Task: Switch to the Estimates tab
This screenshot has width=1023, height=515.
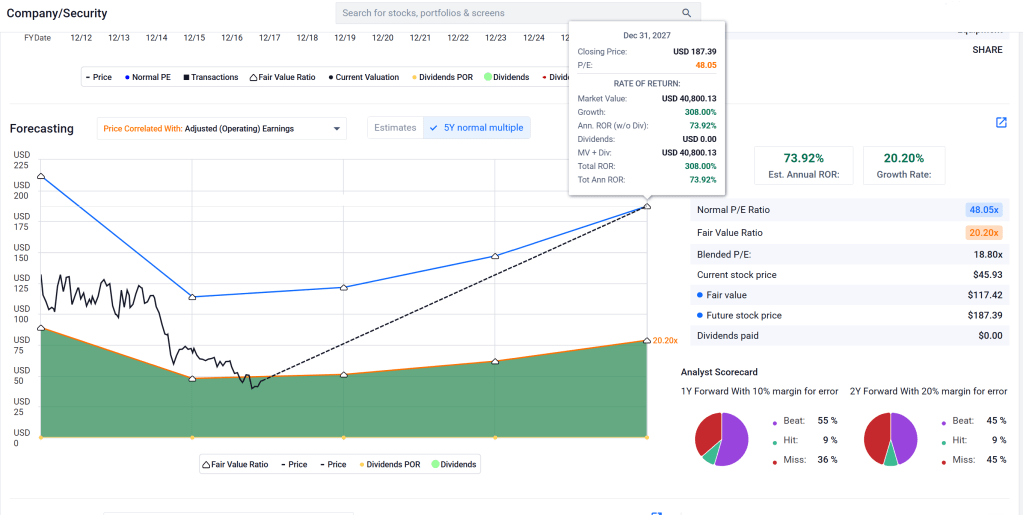Action: click(x=395, y=128)
